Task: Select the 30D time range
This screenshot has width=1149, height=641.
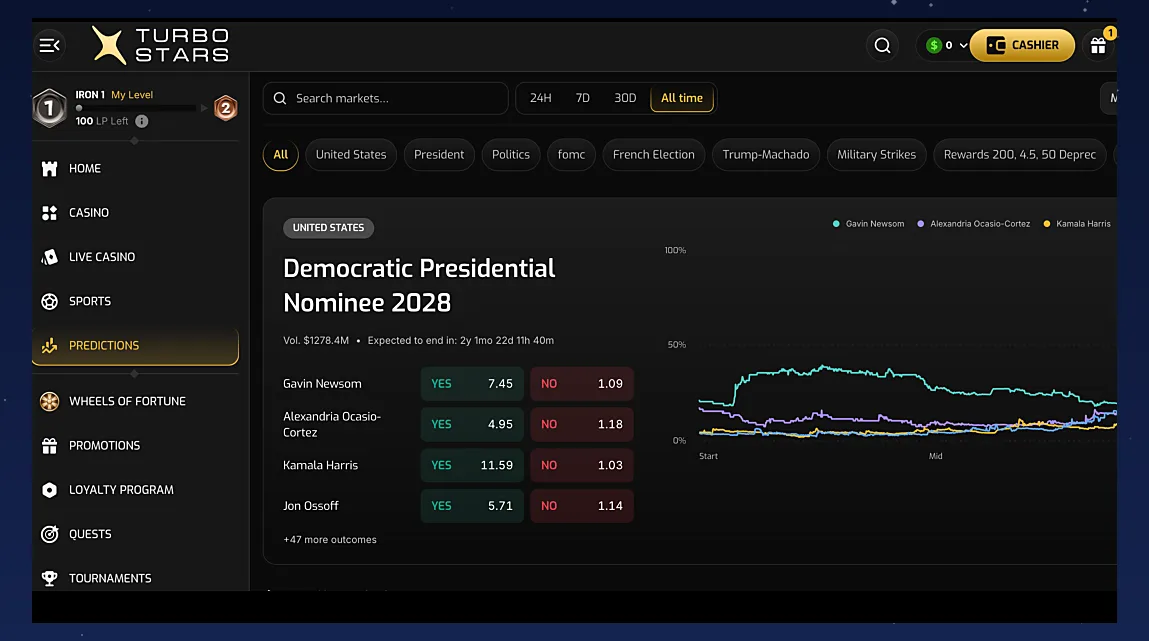Action: 625,98
